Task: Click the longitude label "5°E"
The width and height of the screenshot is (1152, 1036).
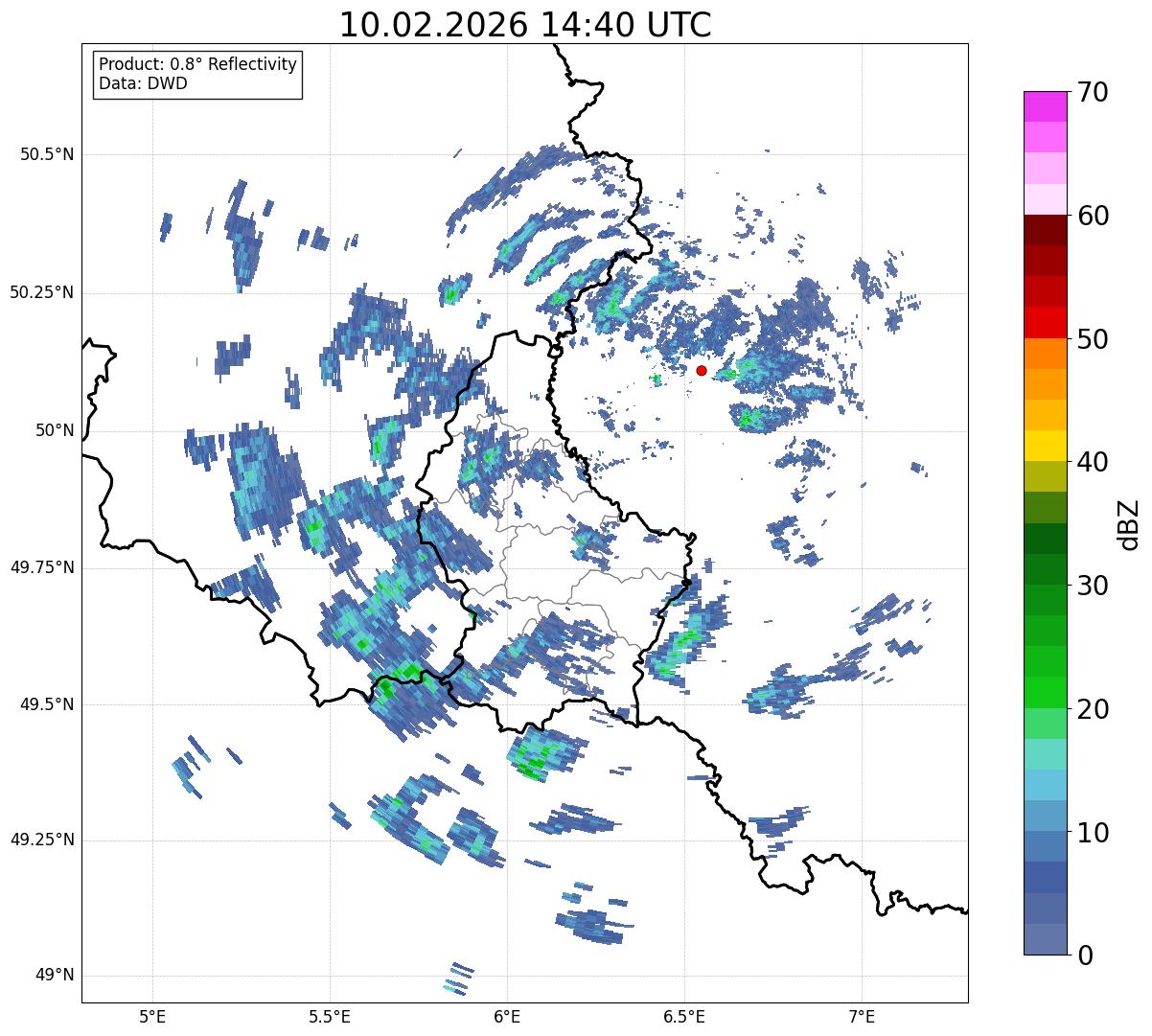Action: click(152, 1016)
